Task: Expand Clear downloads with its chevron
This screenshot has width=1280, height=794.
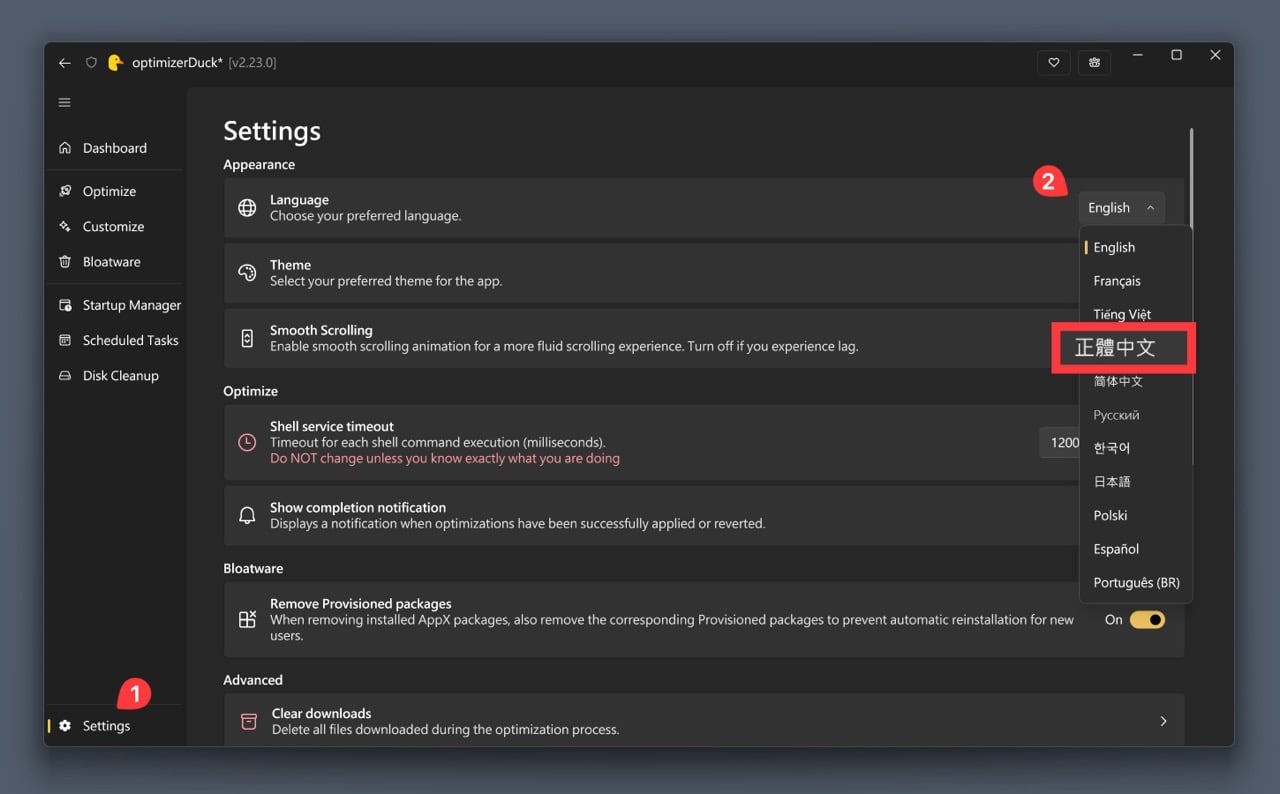Action: tap(1163, 721)
